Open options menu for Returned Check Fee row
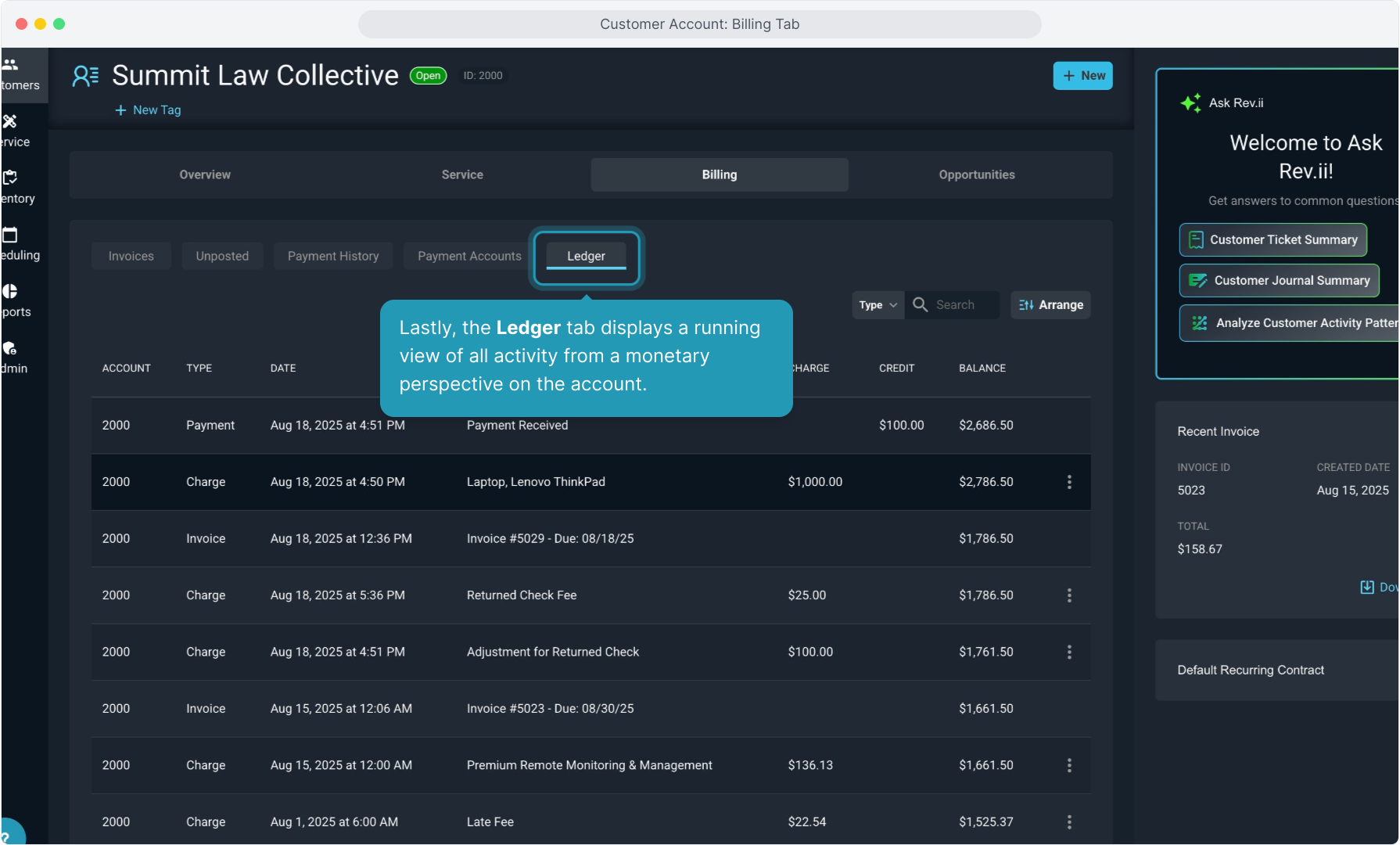This screenshot has width=1400, height=845. (x=1069, y=595)
